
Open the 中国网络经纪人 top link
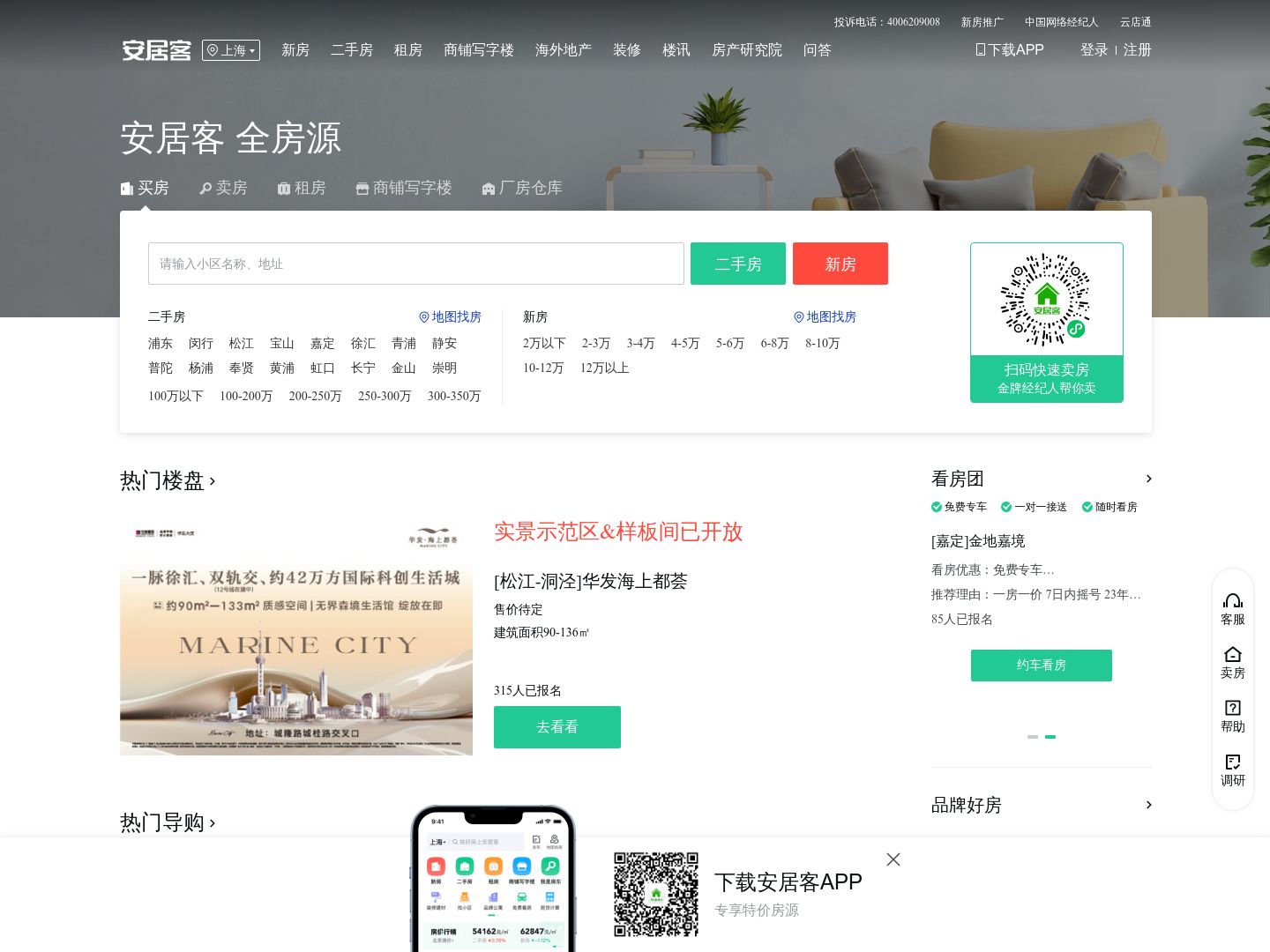coord(1062,22)
